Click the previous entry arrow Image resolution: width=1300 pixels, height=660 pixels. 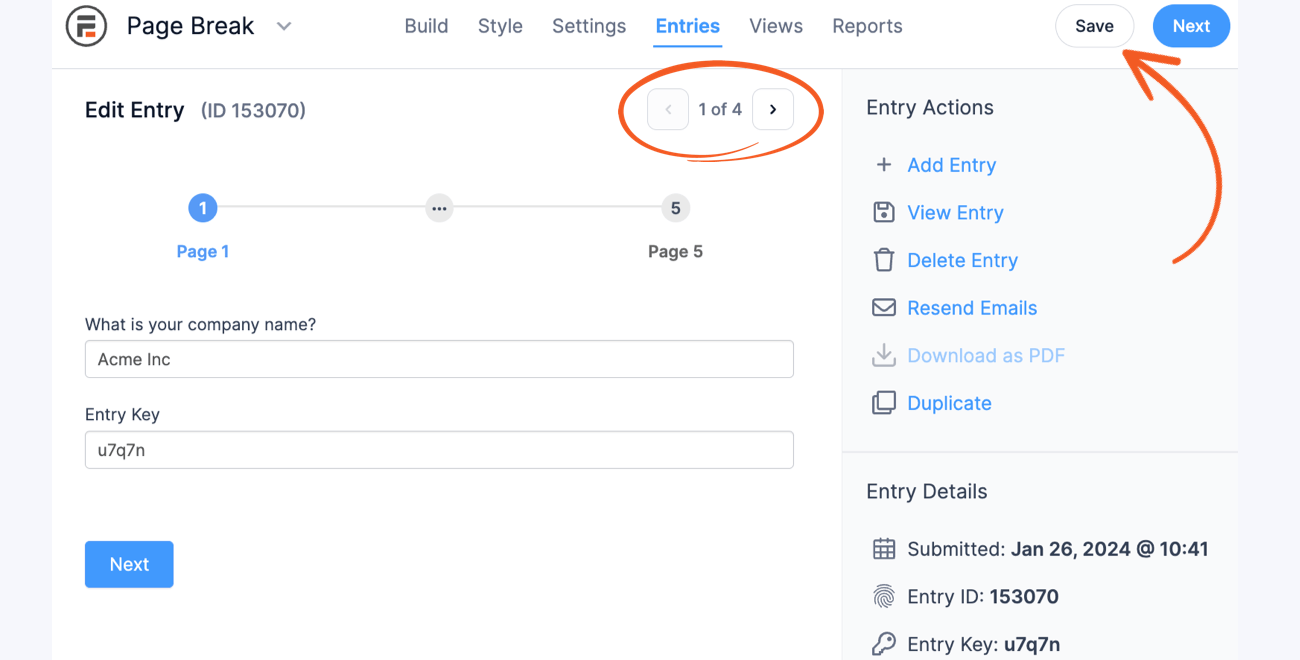(x=667, y=109)
